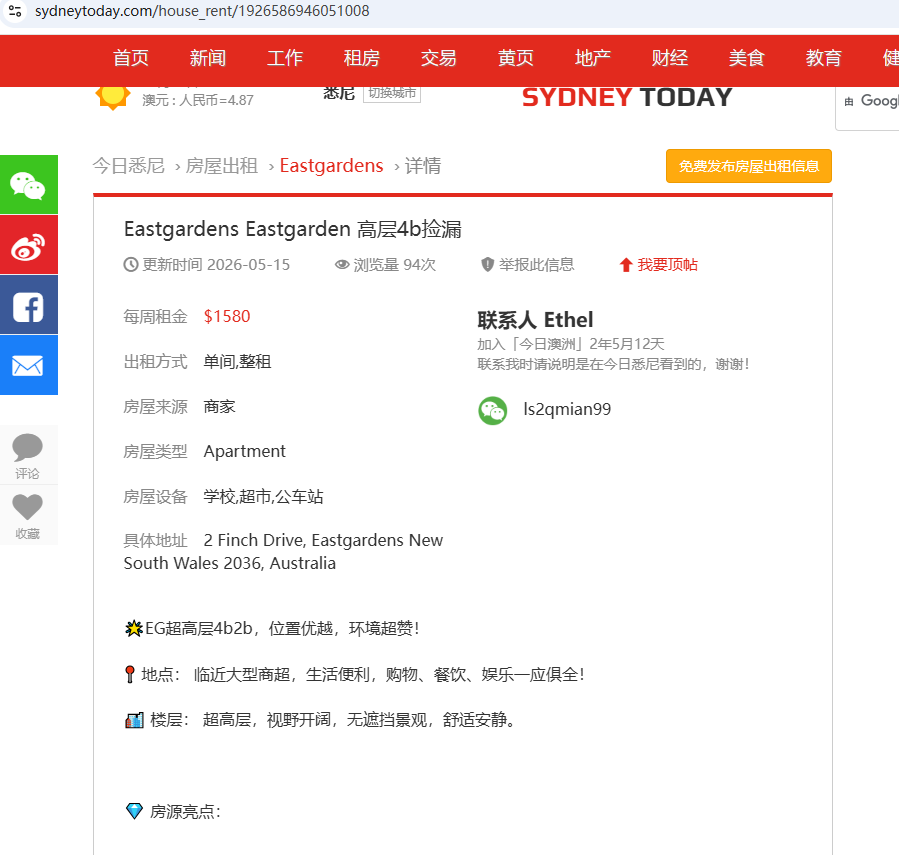Click the shield report icon
899x855 pixels.
pyautogui.click(x=487, y=264)
